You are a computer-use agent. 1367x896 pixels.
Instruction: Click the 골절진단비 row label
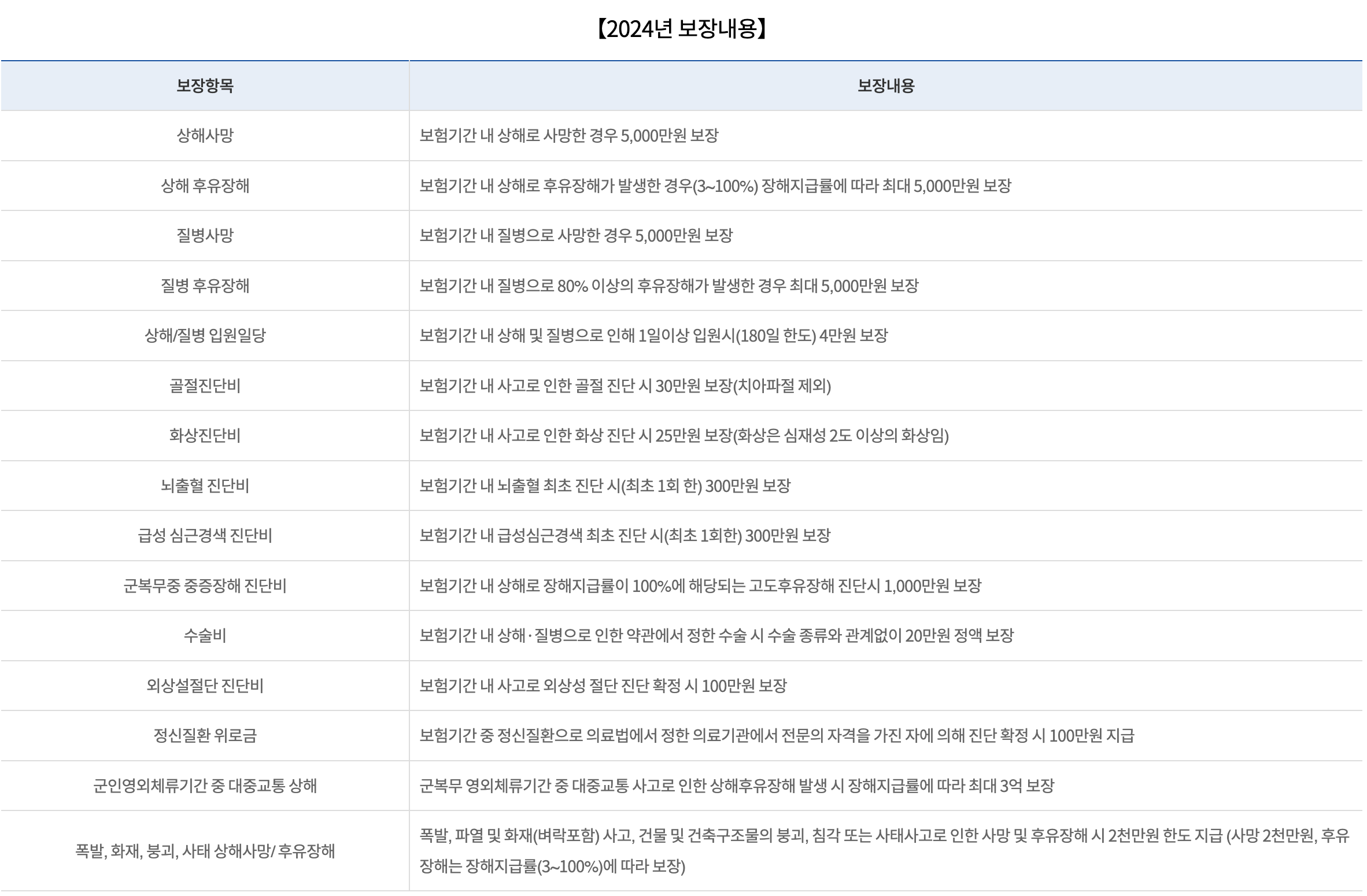[205, 386]
